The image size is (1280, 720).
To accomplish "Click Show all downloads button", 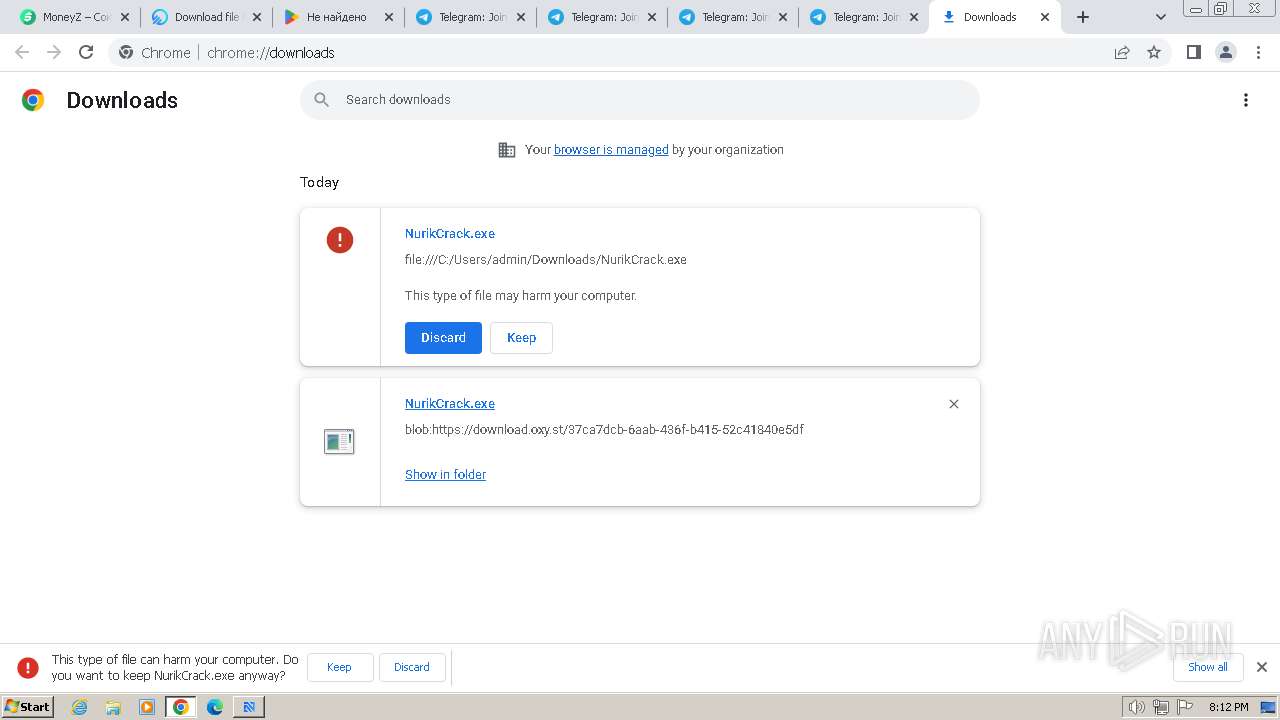I will [1207, 667].
